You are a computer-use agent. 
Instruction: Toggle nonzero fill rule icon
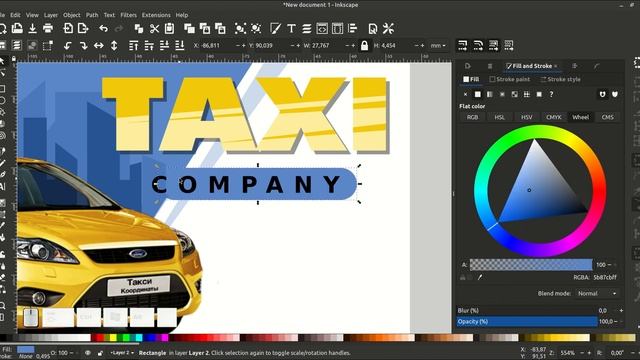(615, 94)
